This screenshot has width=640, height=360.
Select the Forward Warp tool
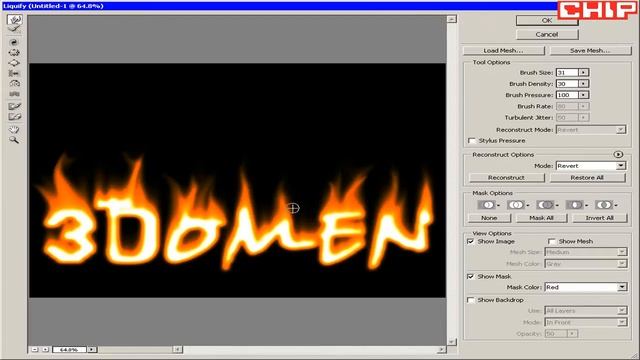pos(15,20)
